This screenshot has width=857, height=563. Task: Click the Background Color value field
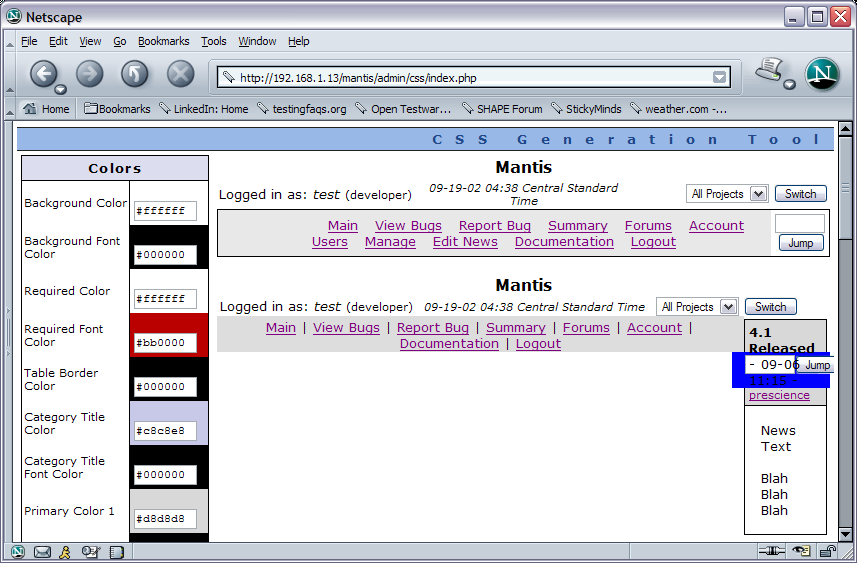click(165, 210)
